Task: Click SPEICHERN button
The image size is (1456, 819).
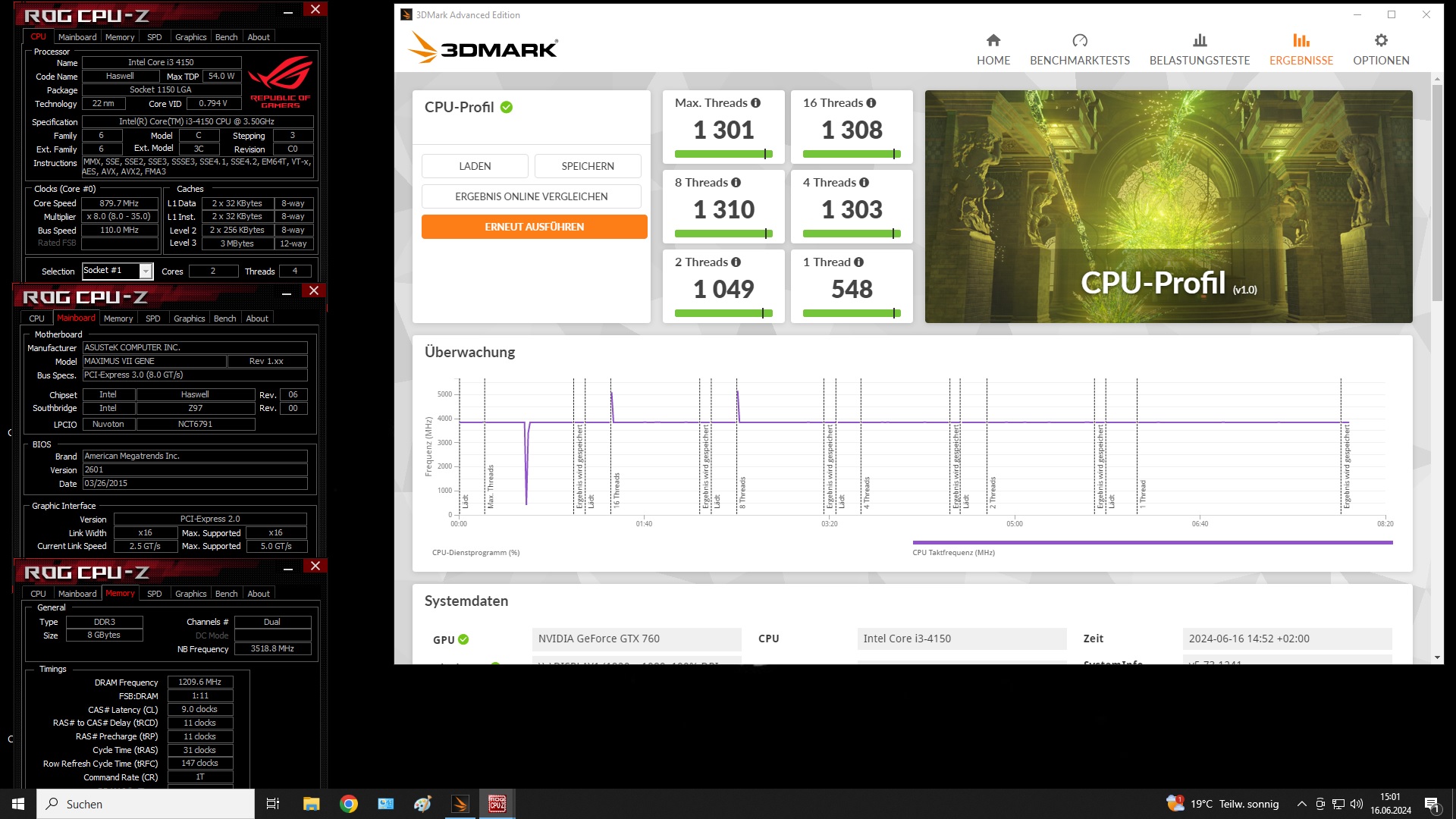Action: coord(588,166)
